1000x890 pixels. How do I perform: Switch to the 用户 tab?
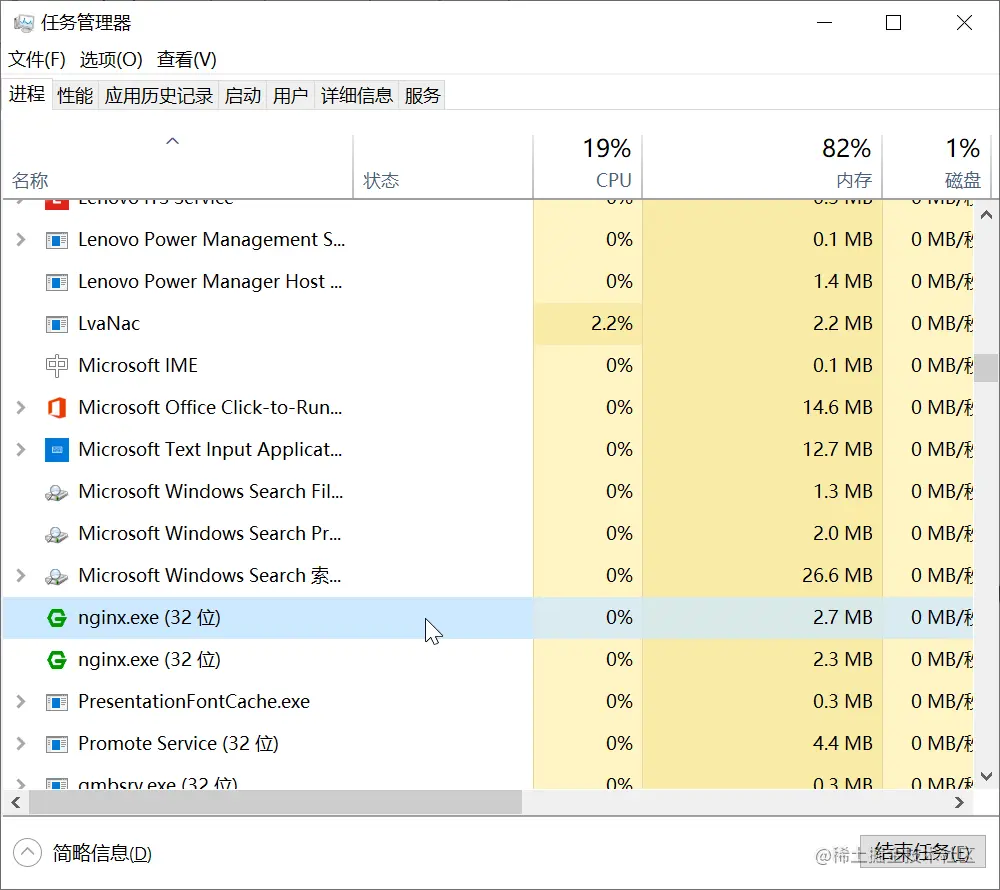tap(290, 96)
